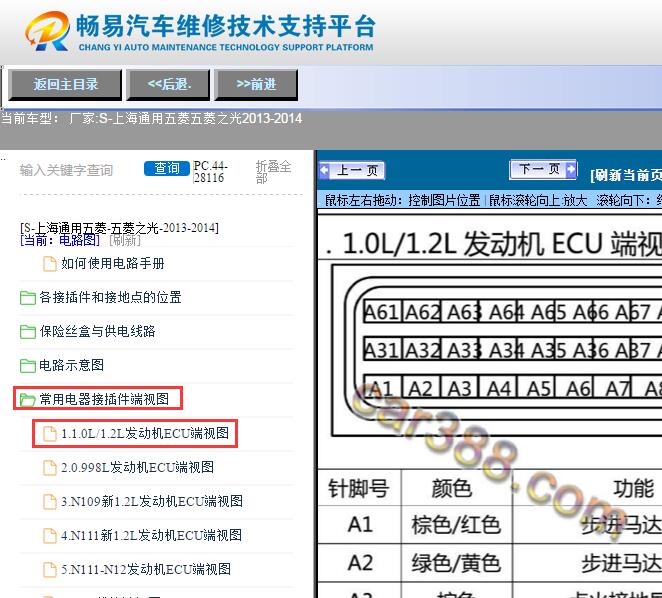This screenshot has width=662, height=598.
Task: Click the [刷新] refresh link
Action: click(125, 240)
